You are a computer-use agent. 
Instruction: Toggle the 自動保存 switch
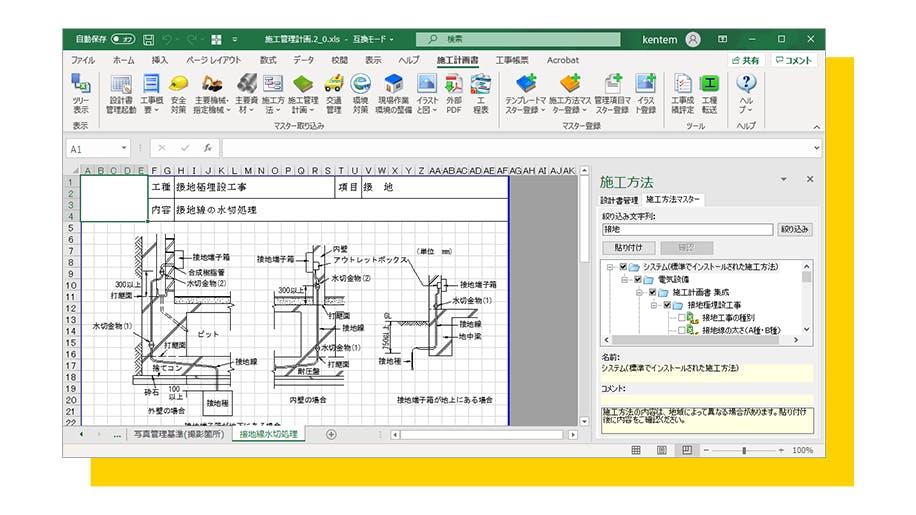(x=123, y=39)
